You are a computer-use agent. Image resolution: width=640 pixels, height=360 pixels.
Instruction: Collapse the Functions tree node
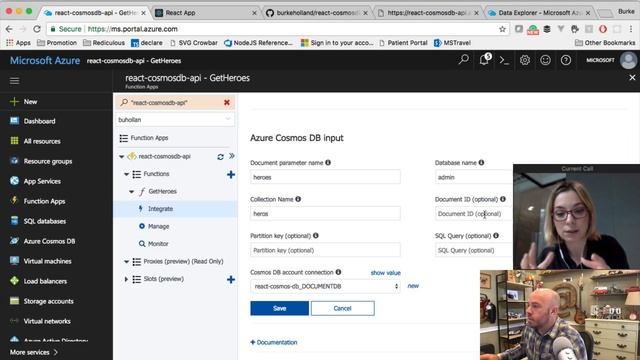pyautogui.click(x=127, y=174)
